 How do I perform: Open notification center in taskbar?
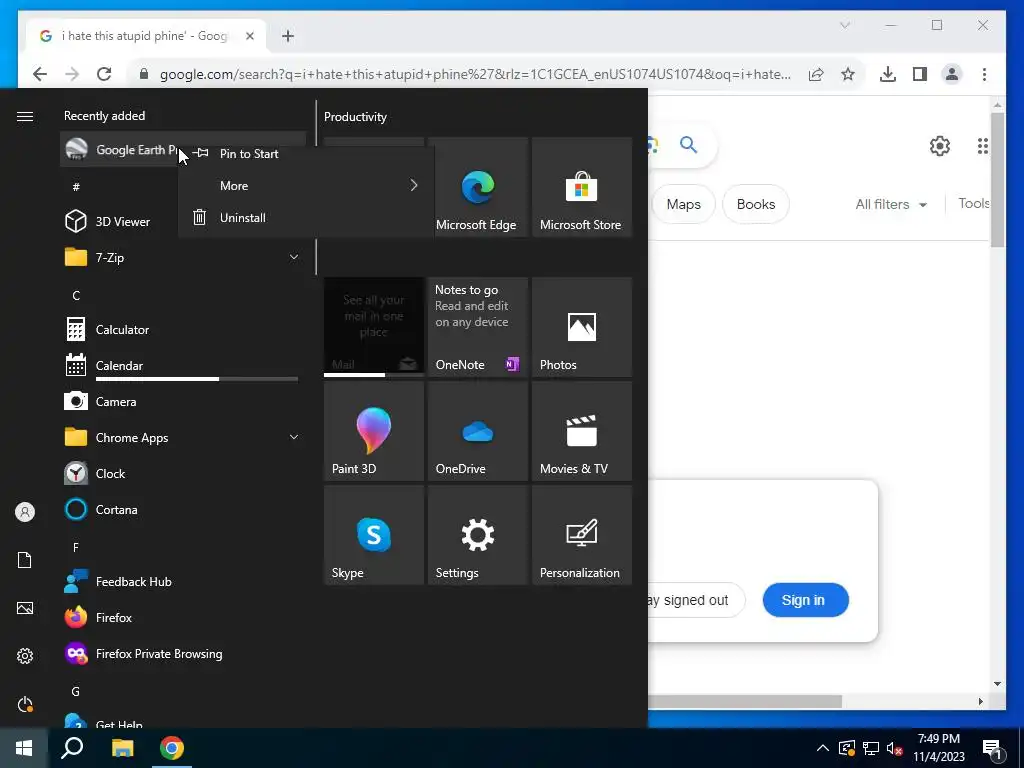click(992, 748)
